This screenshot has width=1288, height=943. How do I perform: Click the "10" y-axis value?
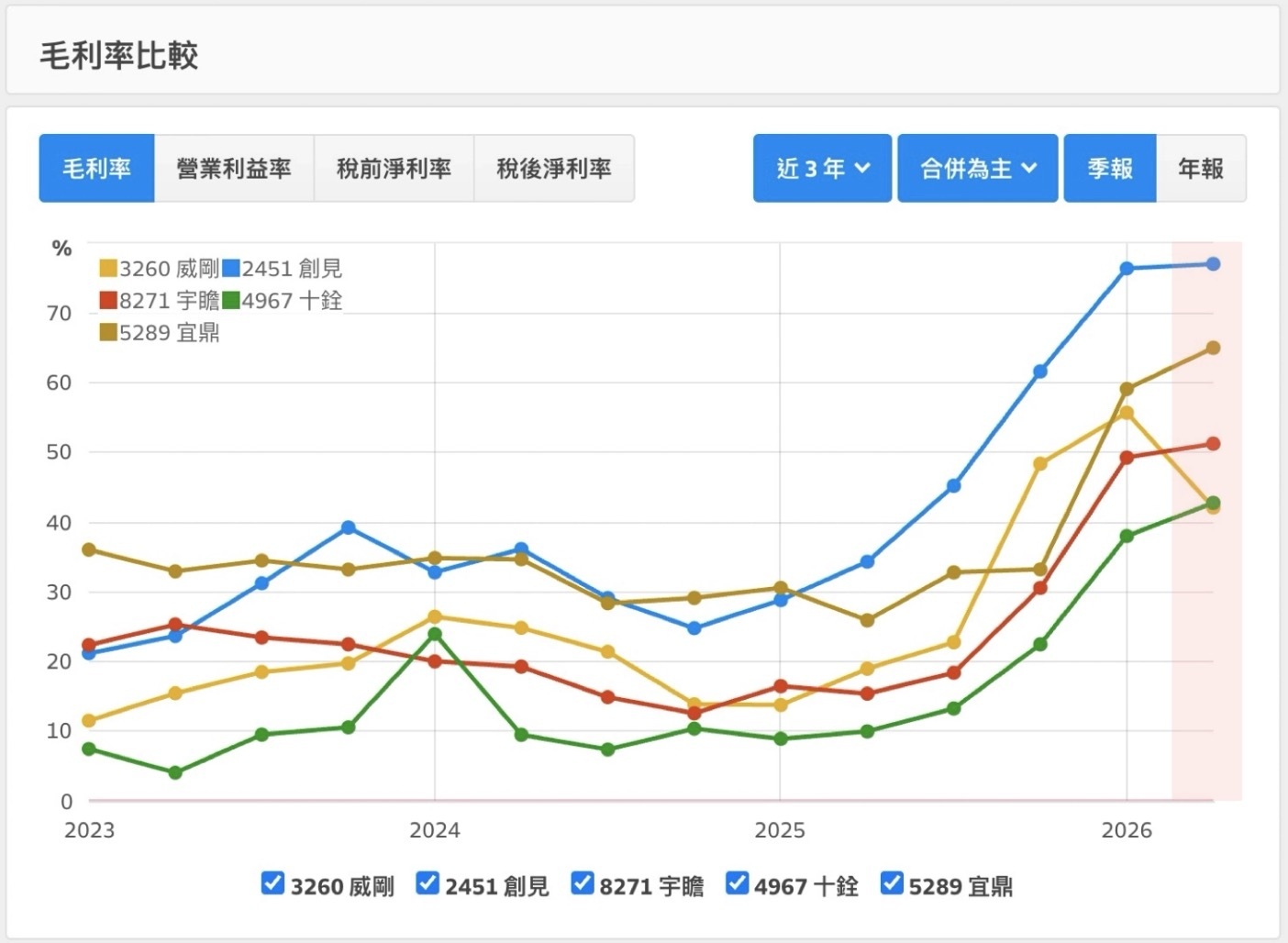click(x=59, y=731)
